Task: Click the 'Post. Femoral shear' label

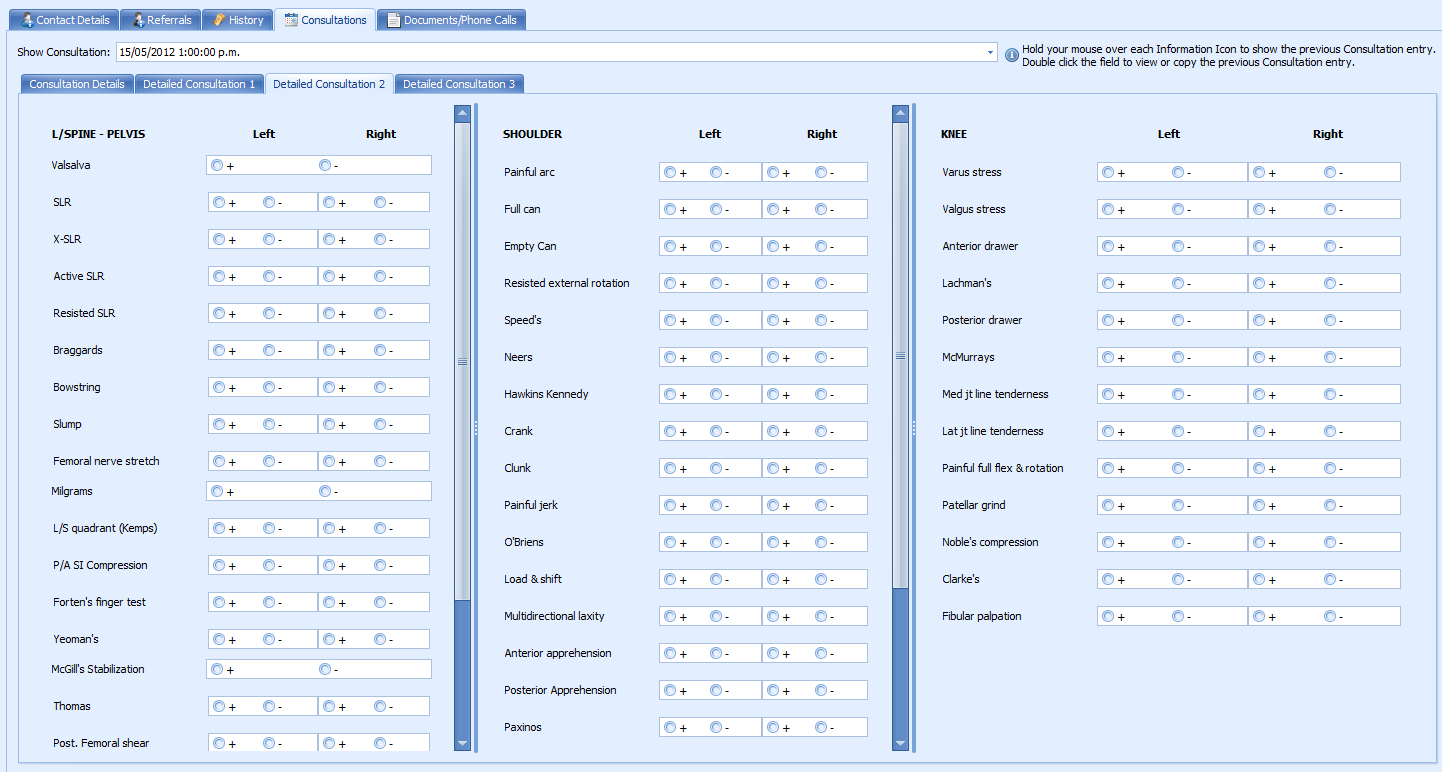Action: click(101, 743)
